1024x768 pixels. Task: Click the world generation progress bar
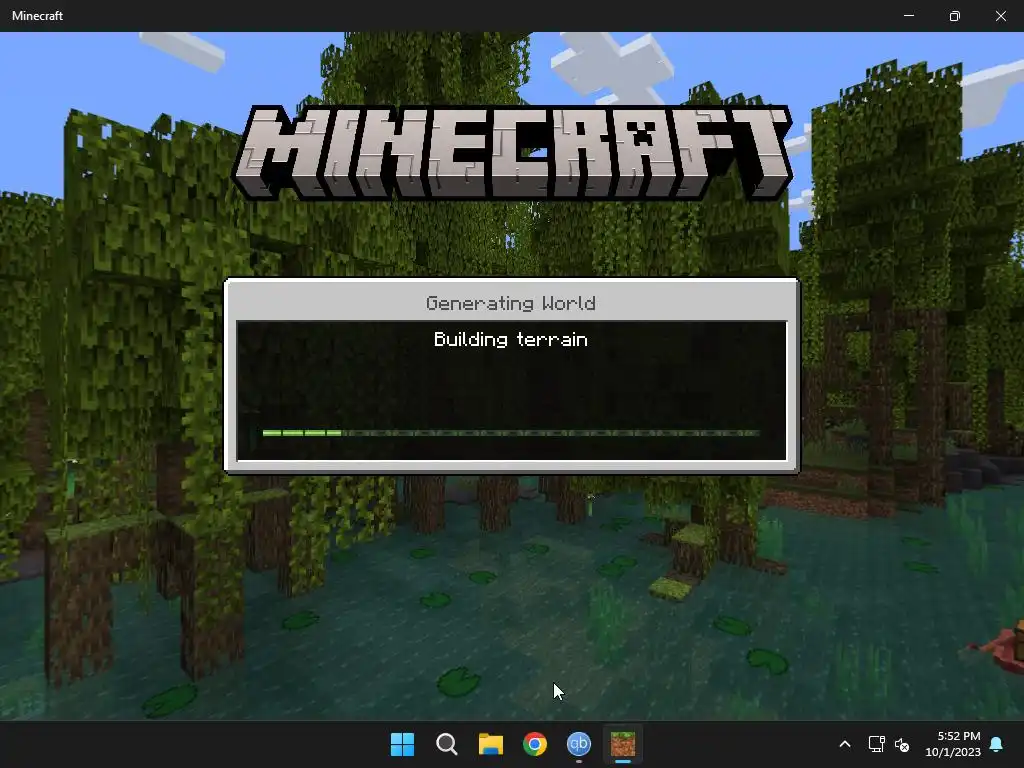(511, 433)
